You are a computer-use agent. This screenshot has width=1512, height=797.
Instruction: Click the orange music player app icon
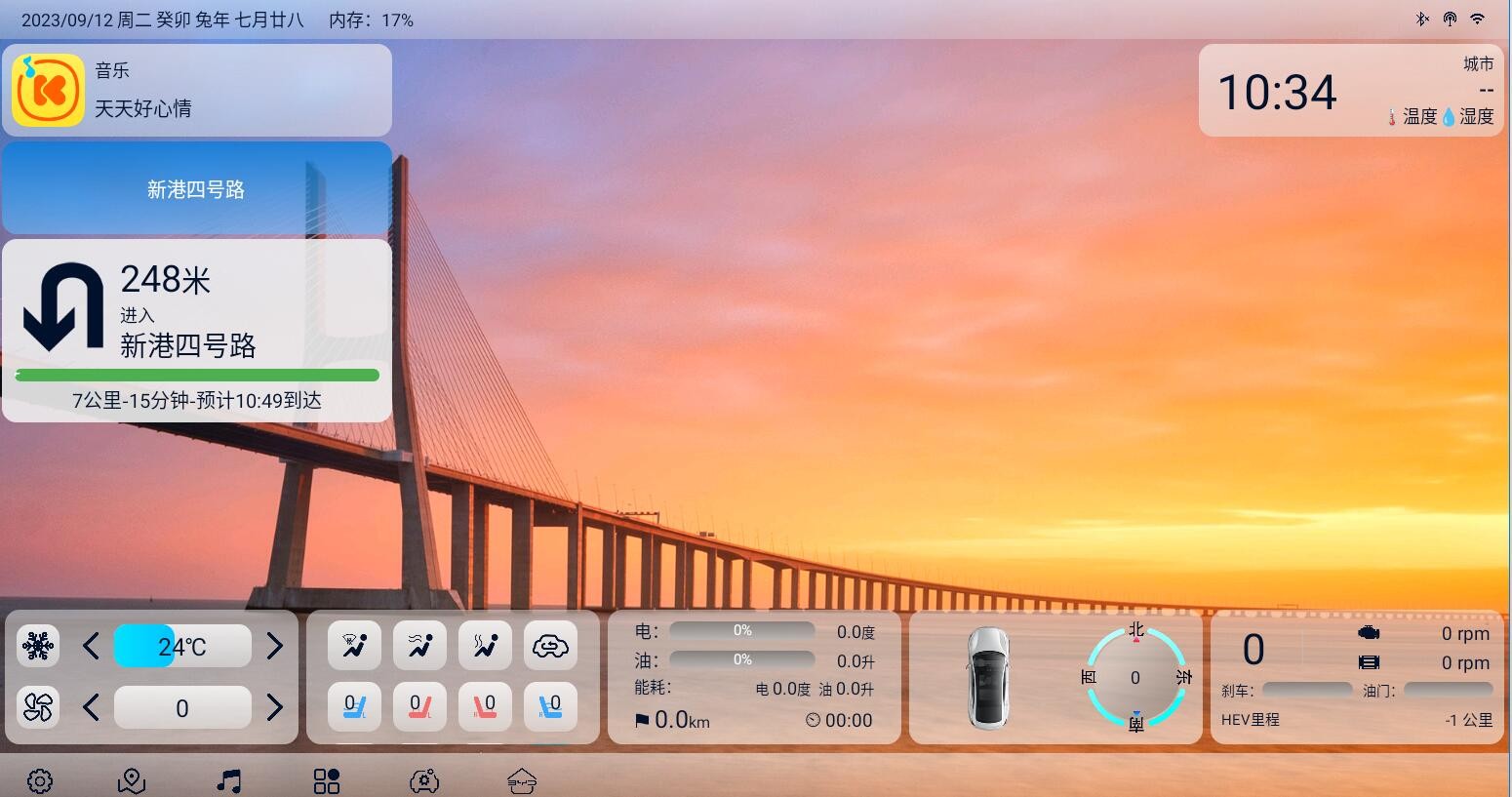point(48,90)
